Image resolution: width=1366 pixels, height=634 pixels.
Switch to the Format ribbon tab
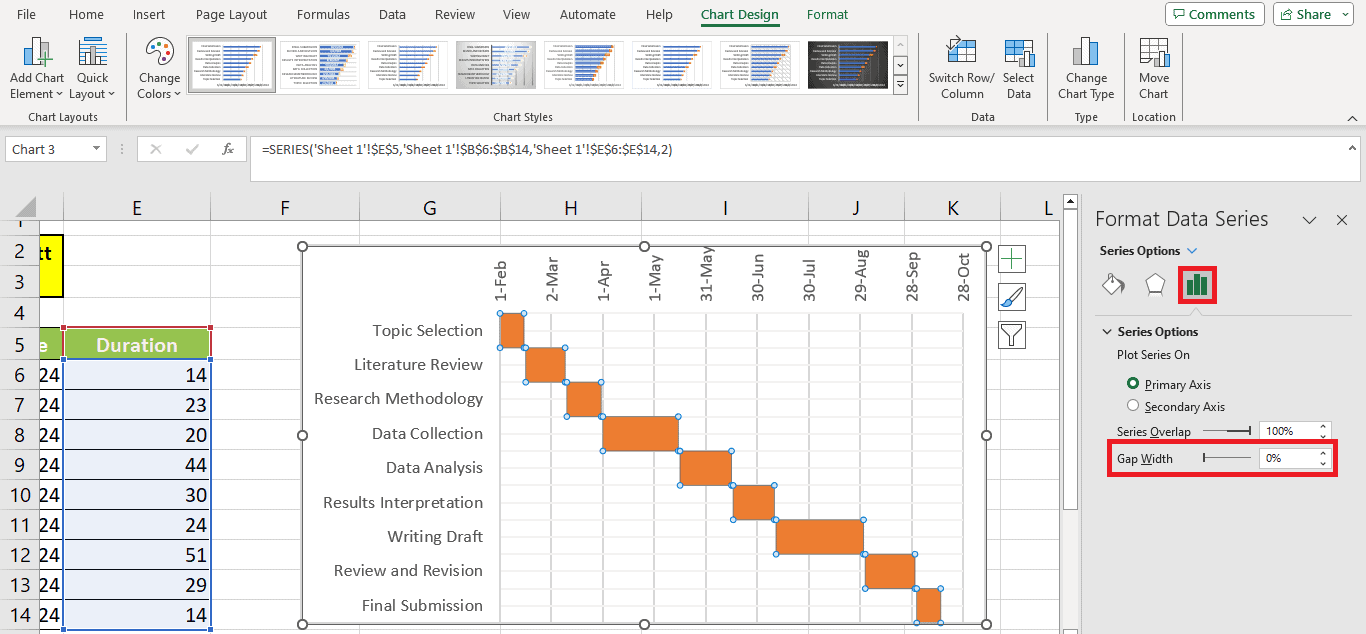[x=827, y=14]
